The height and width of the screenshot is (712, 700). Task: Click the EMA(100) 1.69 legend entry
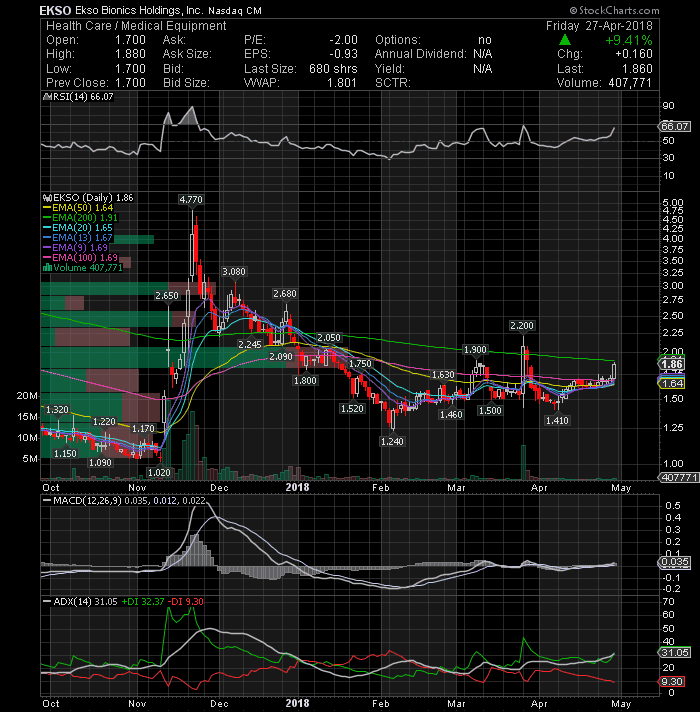[x=80, y=257]
